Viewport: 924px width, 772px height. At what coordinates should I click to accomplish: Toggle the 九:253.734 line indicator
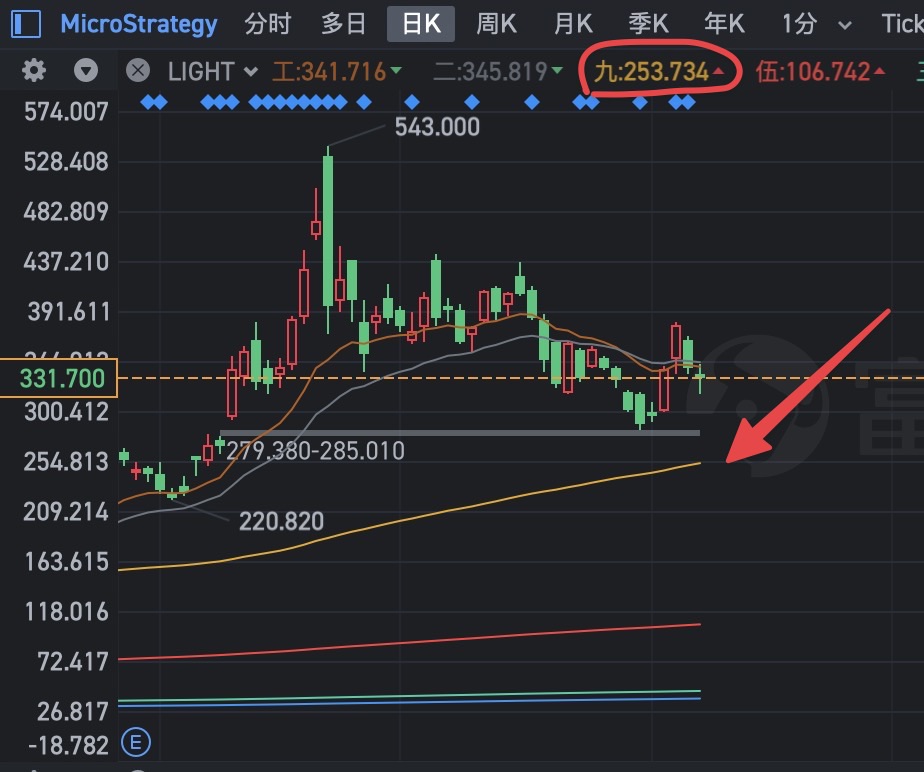pos(659,72)
